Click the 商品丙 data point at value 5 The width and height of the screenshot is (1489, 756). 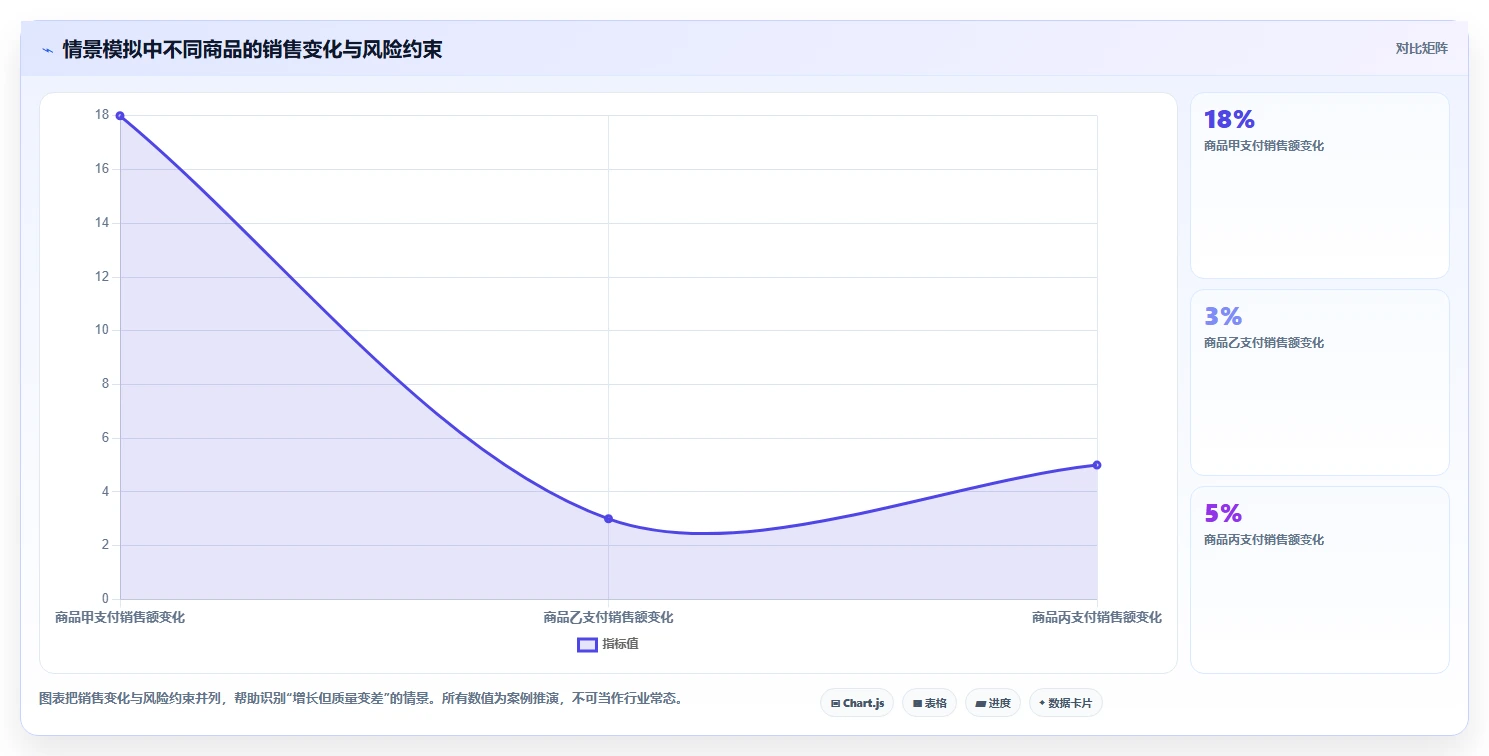(1097, 465)
